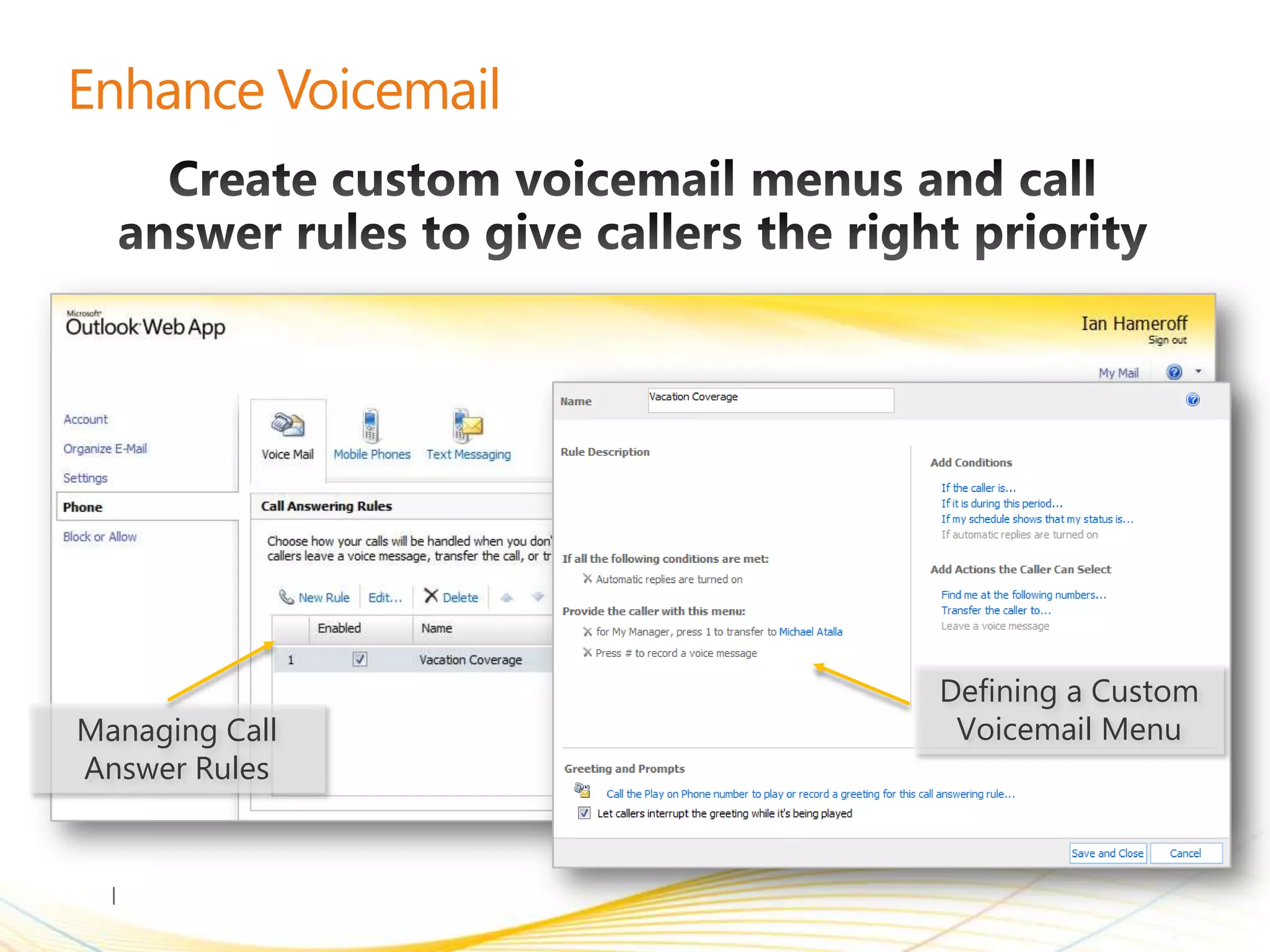This screenshot has height=952, width=1270.
Task: Open the Mobile Phones icon
Action: [371, 426]
